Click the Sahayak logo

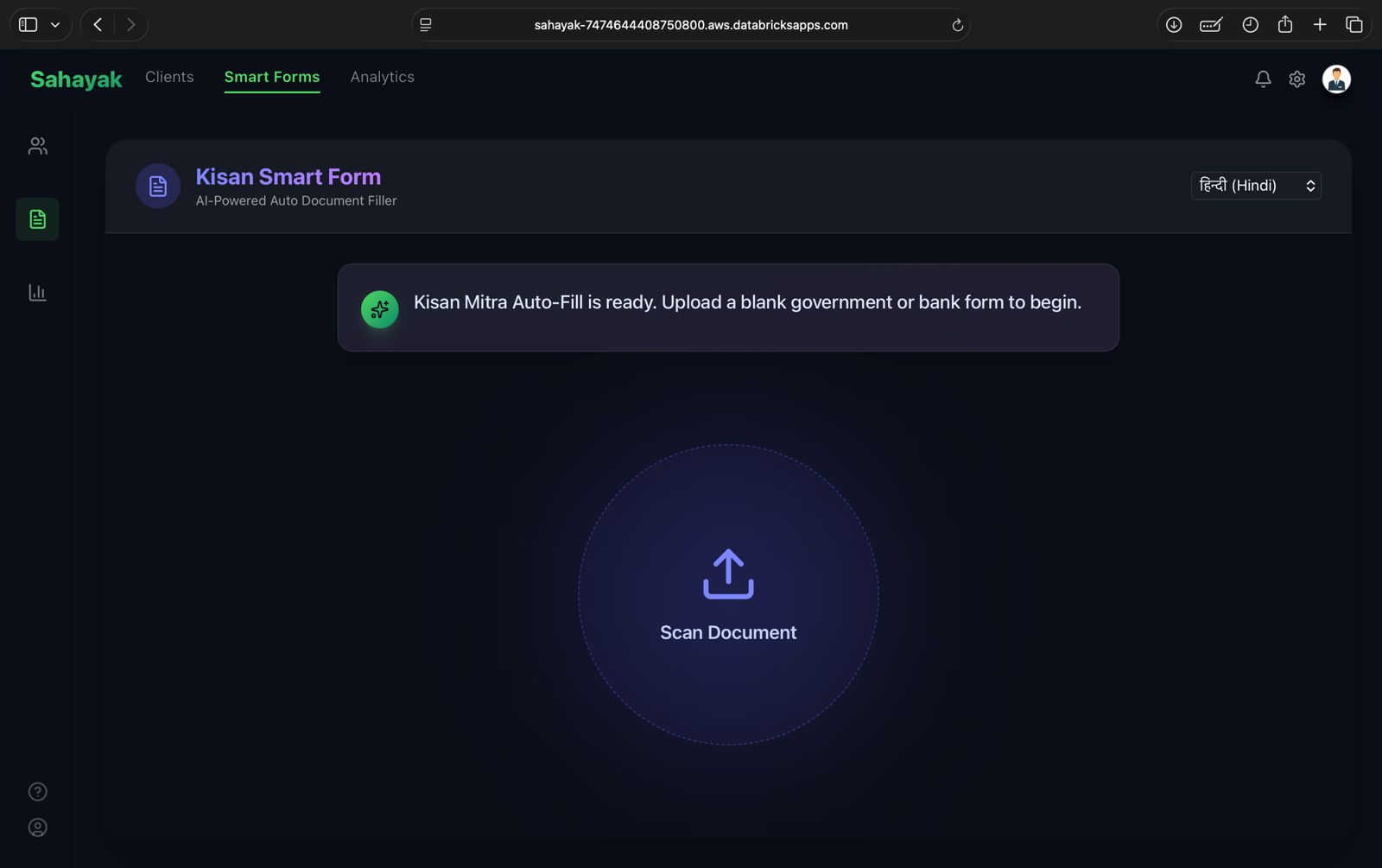tap(76, 79)
